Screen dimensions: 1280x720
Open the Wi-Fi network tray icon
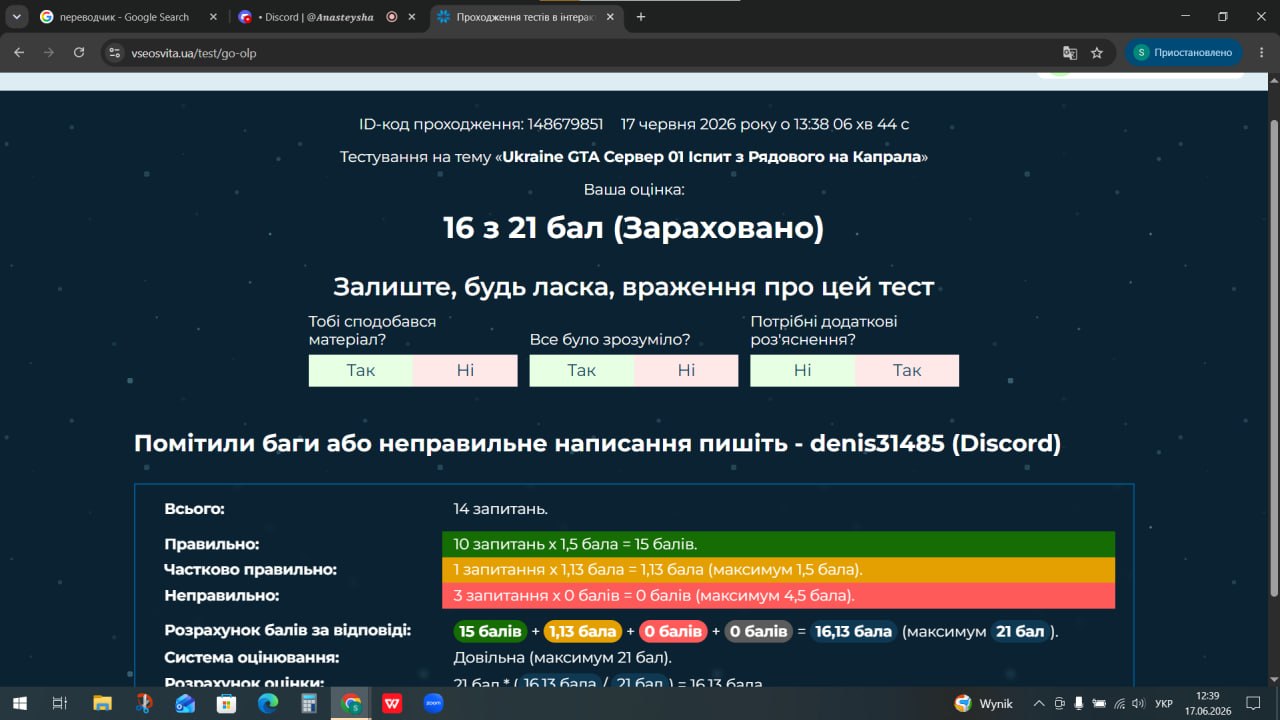point(1119,703)
